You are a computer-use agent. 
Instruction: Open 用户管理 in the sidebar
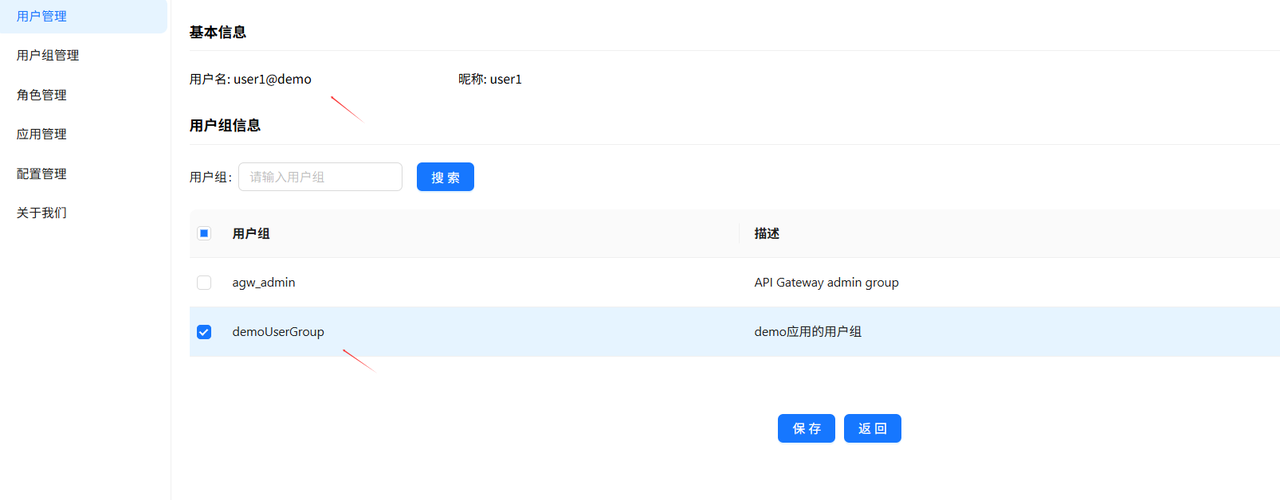(x=42, y=16)
